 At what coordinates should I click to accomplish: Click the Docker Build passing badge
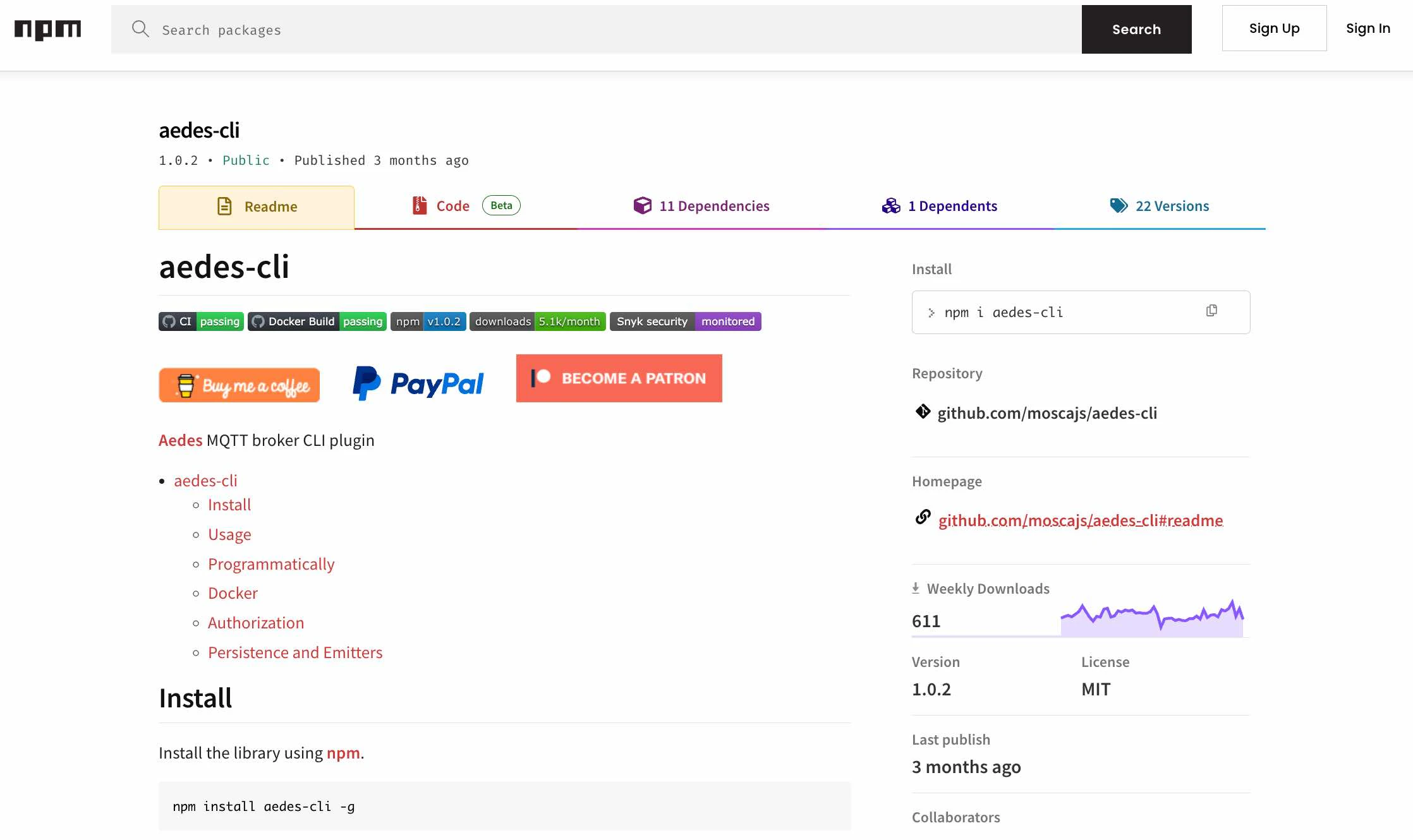pos(317,321)
